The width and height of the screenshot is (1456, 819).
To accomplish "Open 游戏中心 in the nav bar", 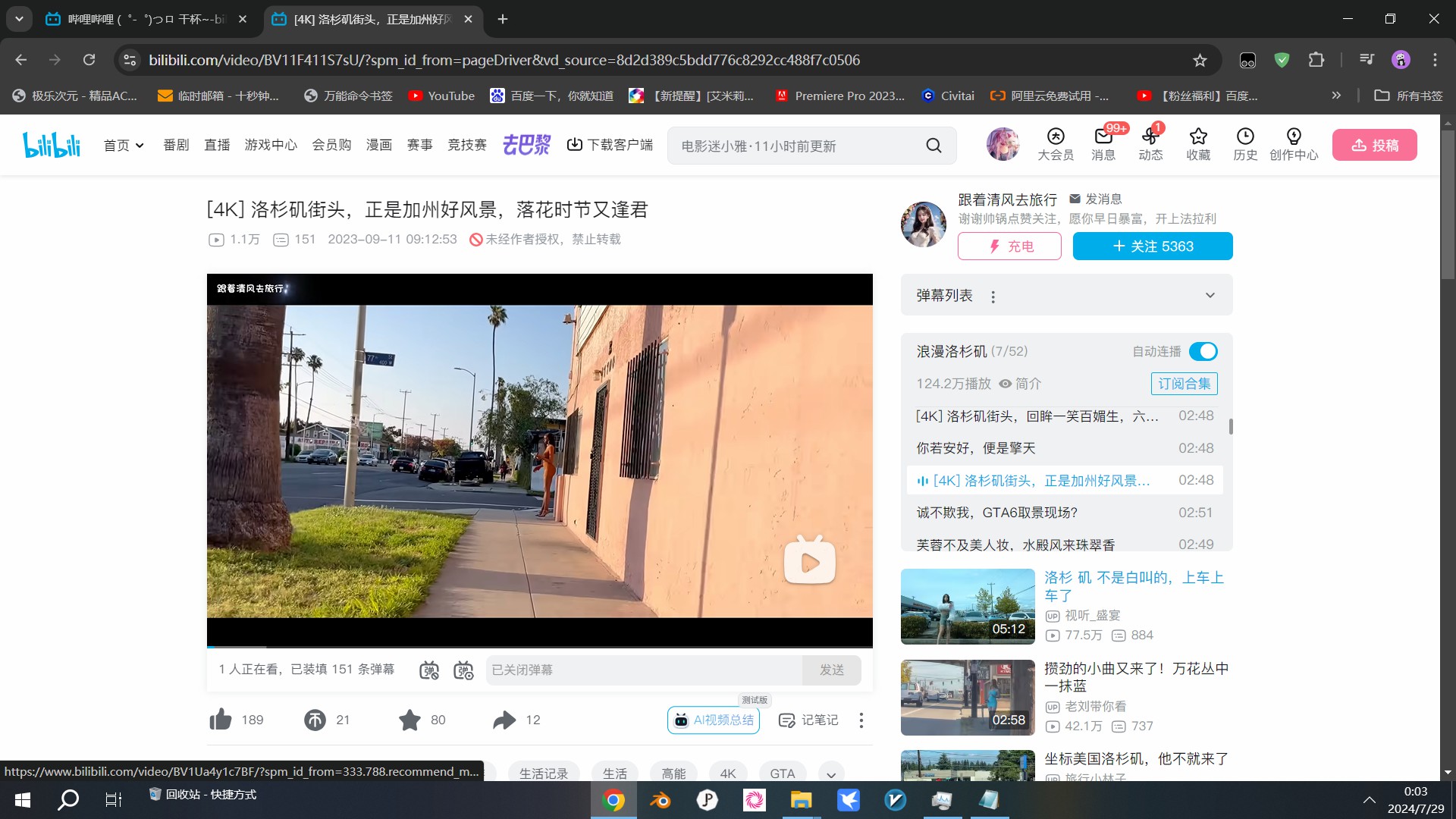I will (271, 145).
